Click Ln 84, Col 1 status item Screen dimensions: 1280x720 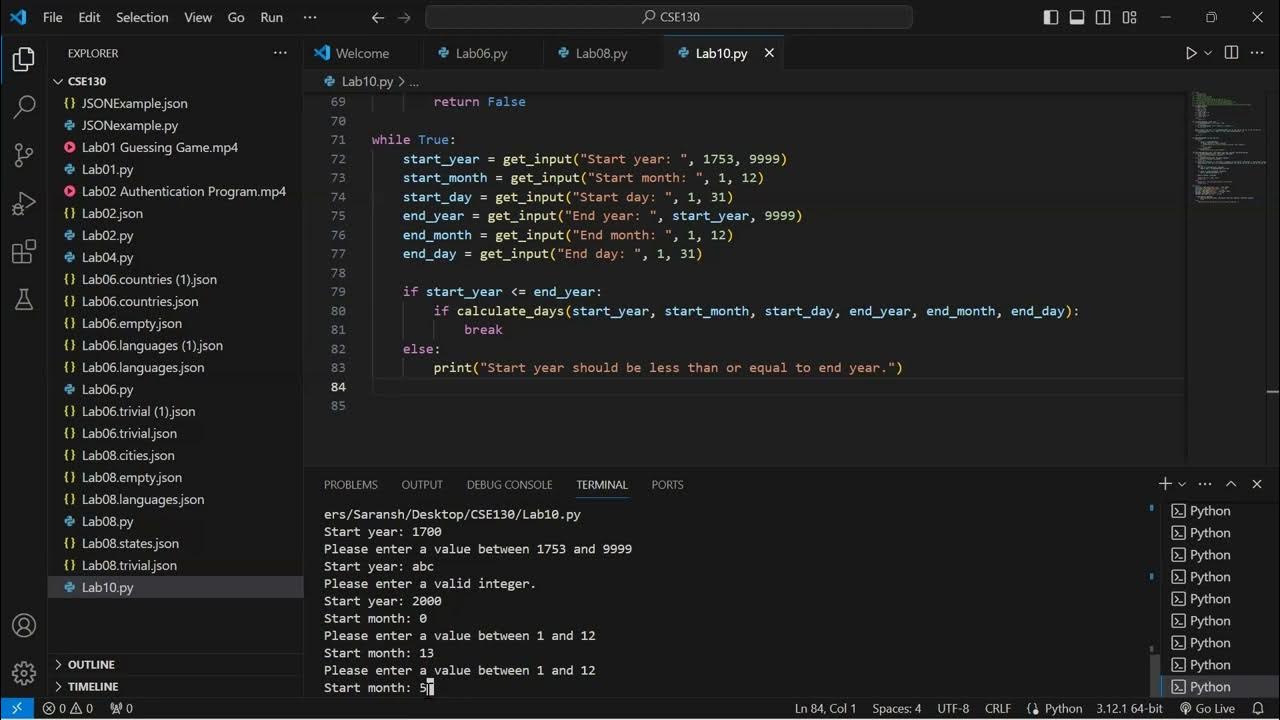pos(825,708)
